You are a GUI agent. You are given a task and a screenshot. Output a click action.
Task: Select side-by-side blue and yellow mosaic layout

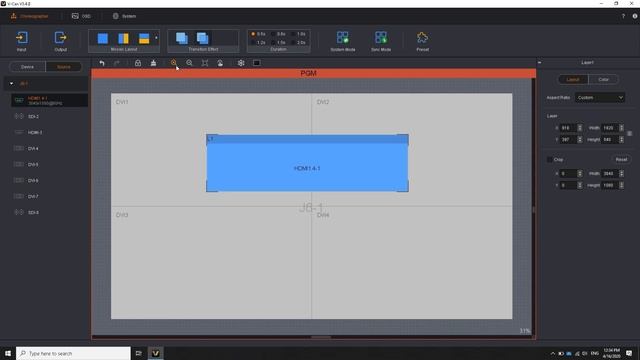tap(123, 39)
